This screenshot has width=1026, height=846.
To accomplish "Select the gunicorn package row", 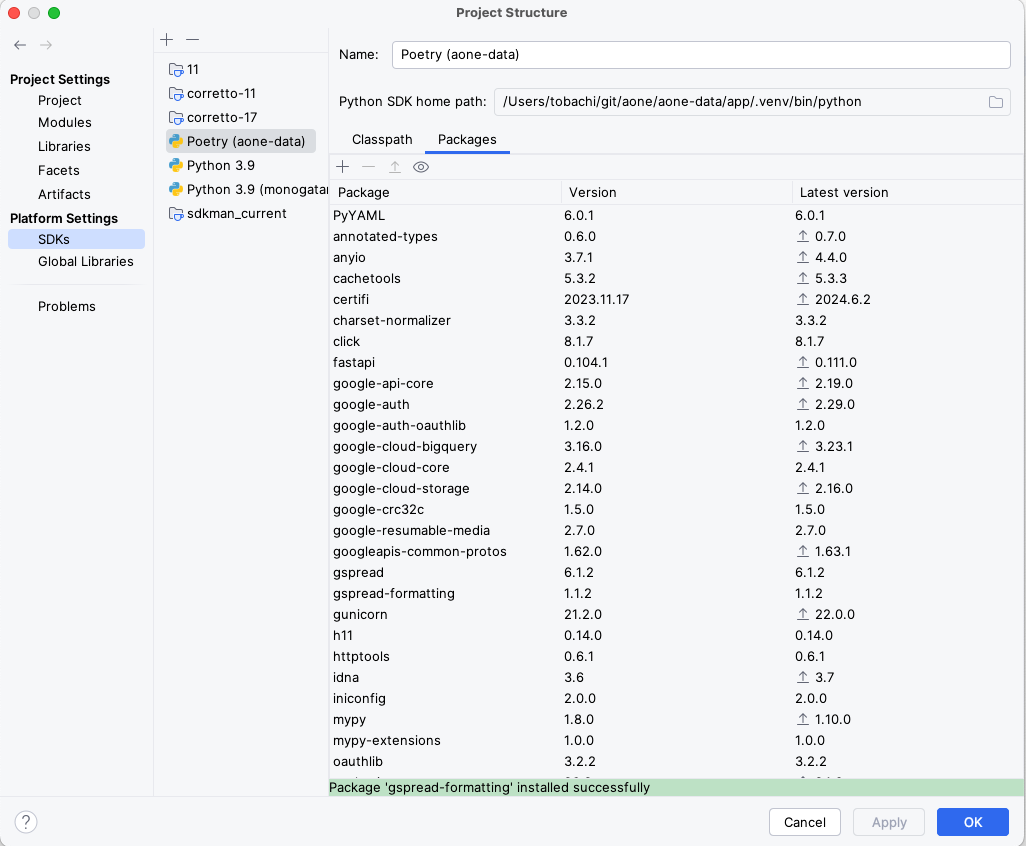I will click(x=360, y=614).
